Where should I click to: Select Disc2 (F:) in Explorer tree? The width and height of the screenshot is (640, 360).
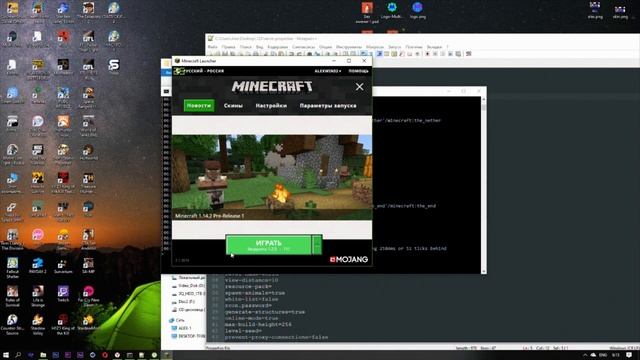pyautogui.click(x=183, y=302)
